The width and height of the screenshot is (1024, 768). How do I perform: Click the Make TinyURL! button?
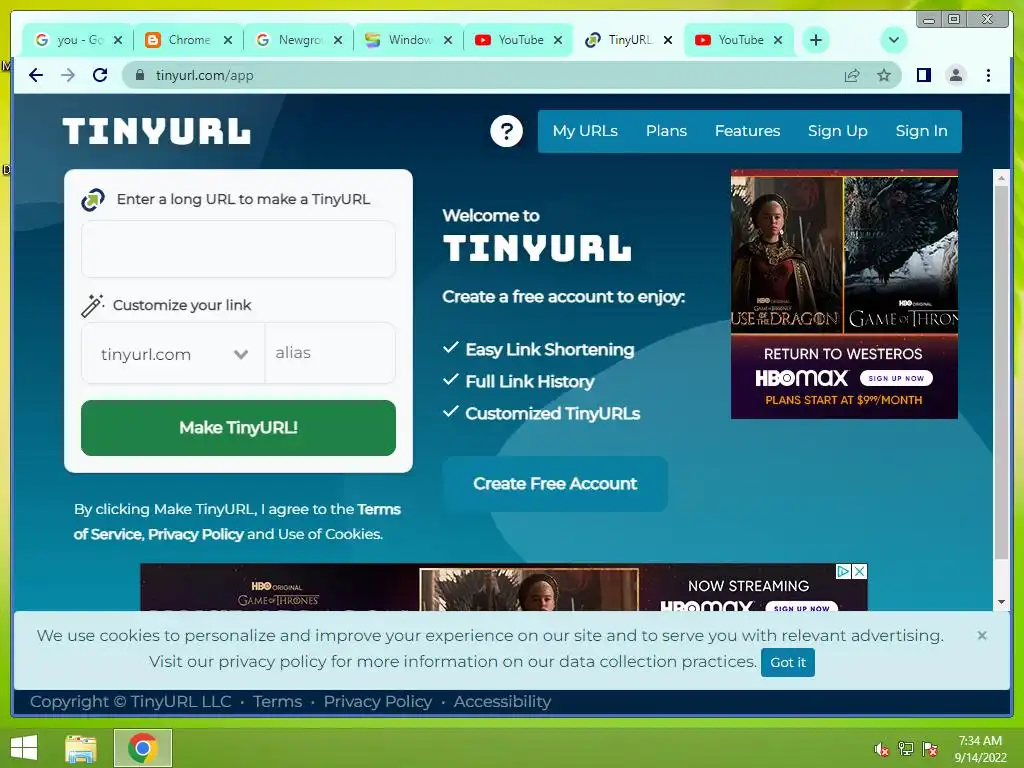pyautogui.click(x=238, y=428)
